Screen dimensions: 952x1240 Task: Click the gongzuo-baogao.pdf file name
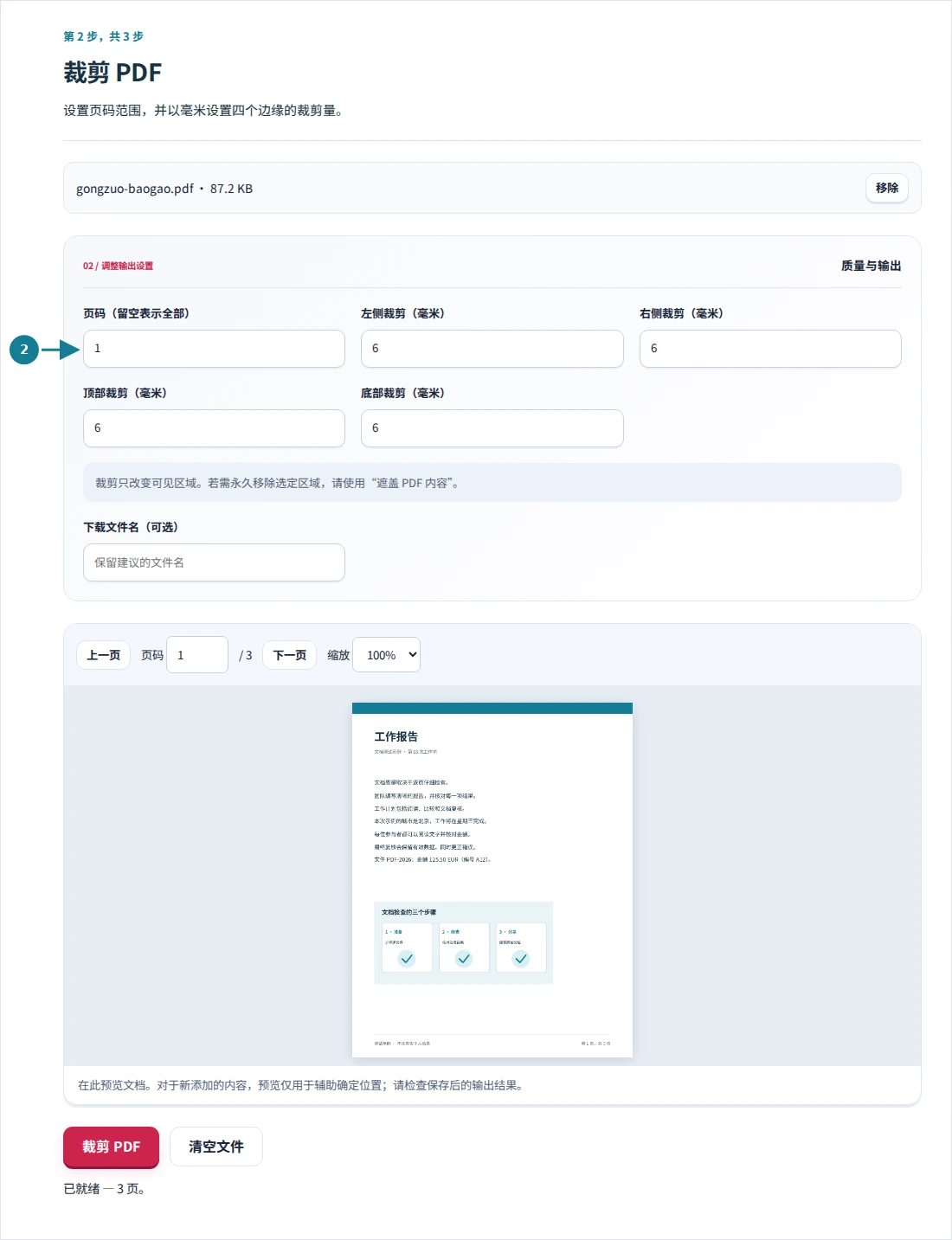[135, 189]
